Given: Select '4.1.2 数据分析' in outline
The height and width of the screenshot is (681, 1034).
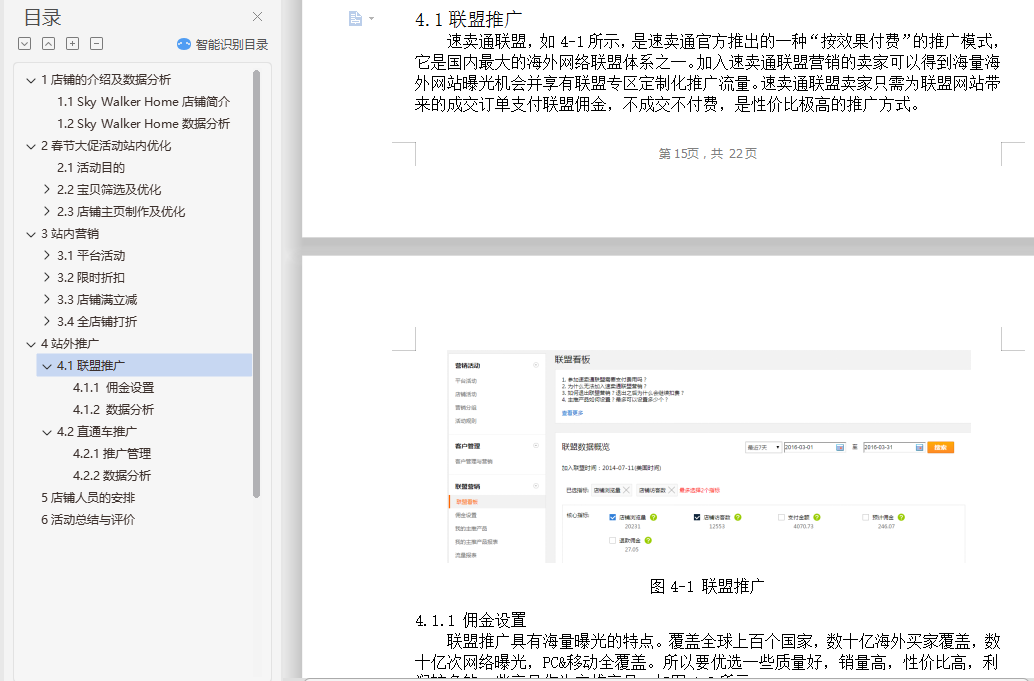Looking at the screenshot, I should coord(113,409).
